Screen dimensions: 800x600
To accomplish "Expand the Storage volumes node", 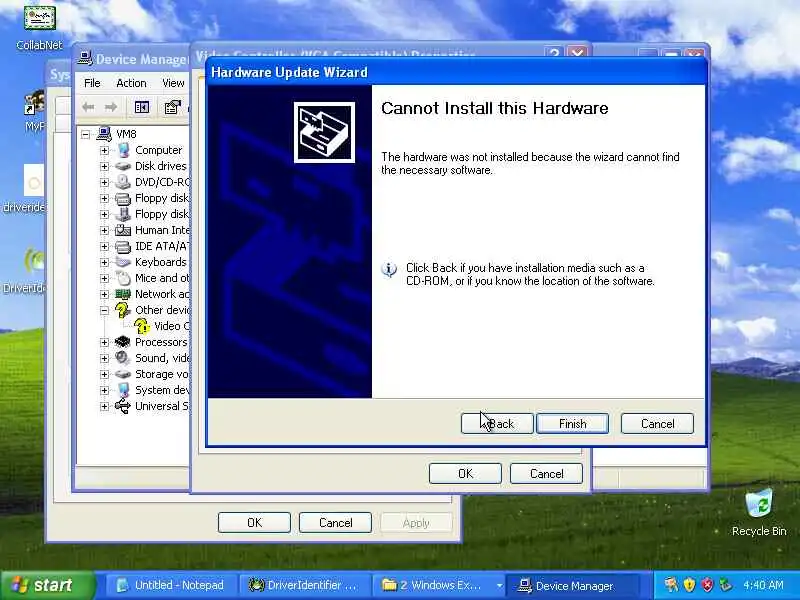I will 104,374.
